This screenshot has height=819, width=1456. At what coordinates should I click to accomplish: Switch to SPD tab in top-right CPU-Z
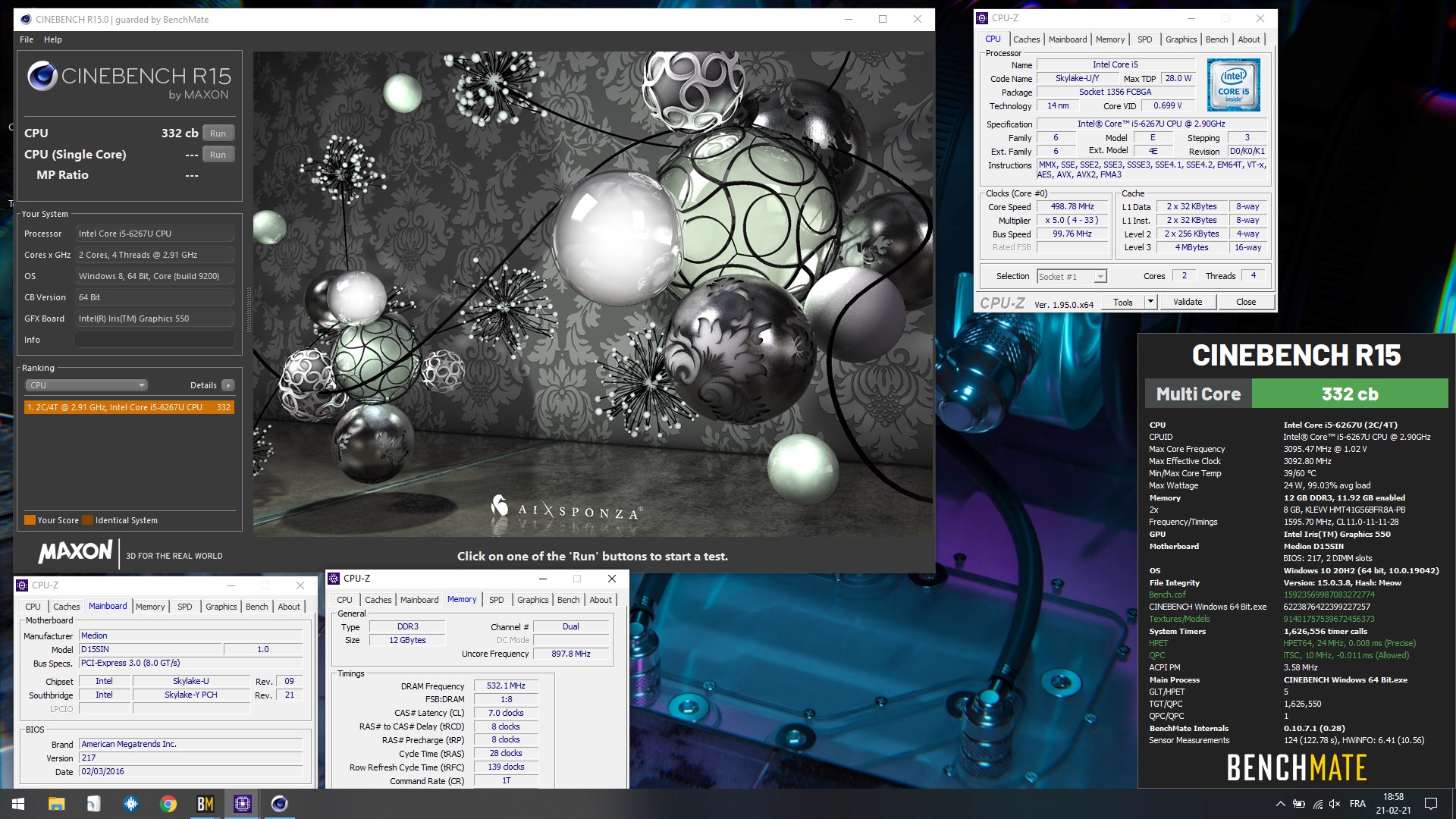(1145, 39)
